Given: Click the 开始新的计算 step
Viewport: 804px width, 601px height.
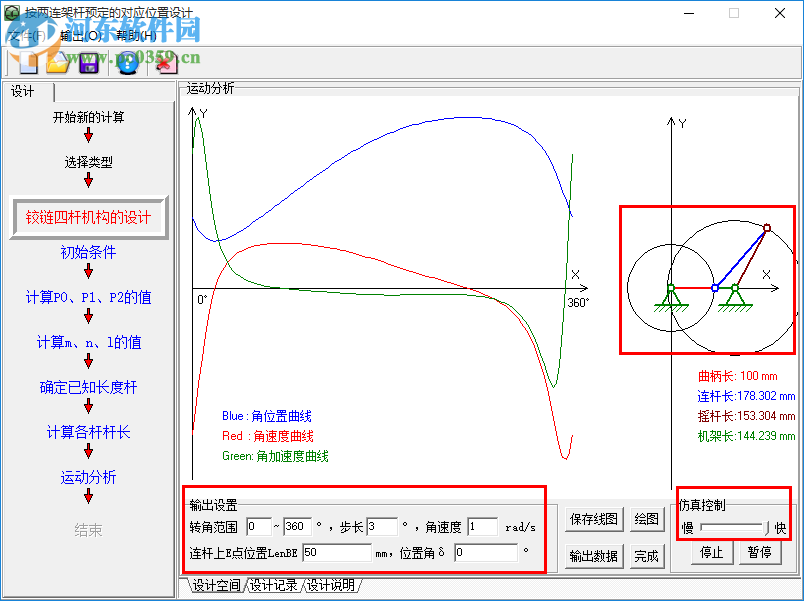Looking at the screenshot, I should point(89,117).
